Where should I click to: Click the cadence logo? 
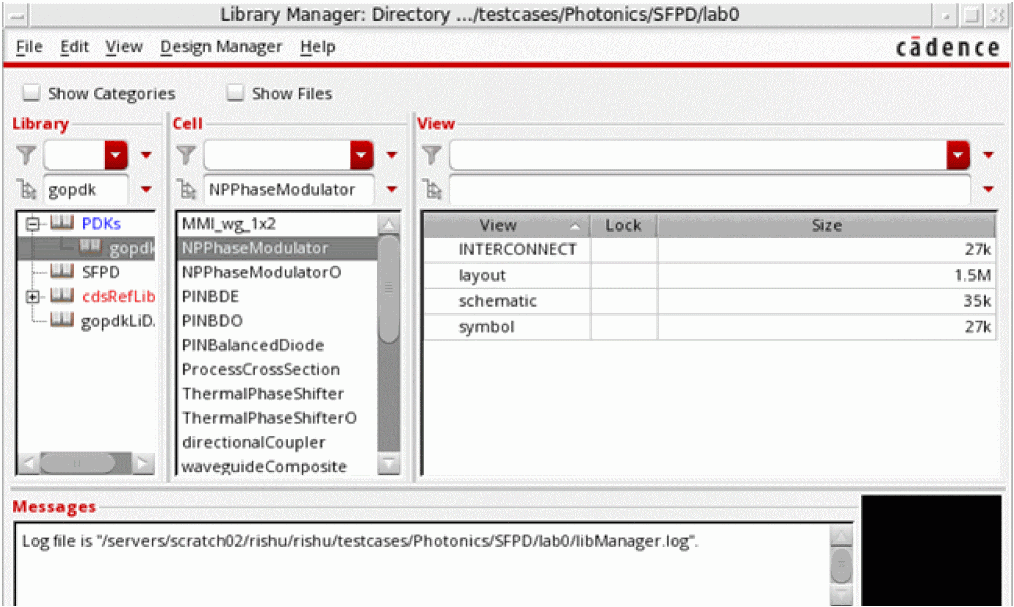click(x=947, y=47)
